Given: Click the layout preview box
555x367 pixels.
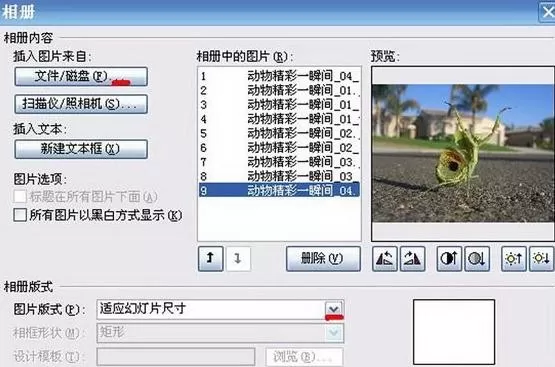Looking at the screenshot, I should tap(454, 332).
